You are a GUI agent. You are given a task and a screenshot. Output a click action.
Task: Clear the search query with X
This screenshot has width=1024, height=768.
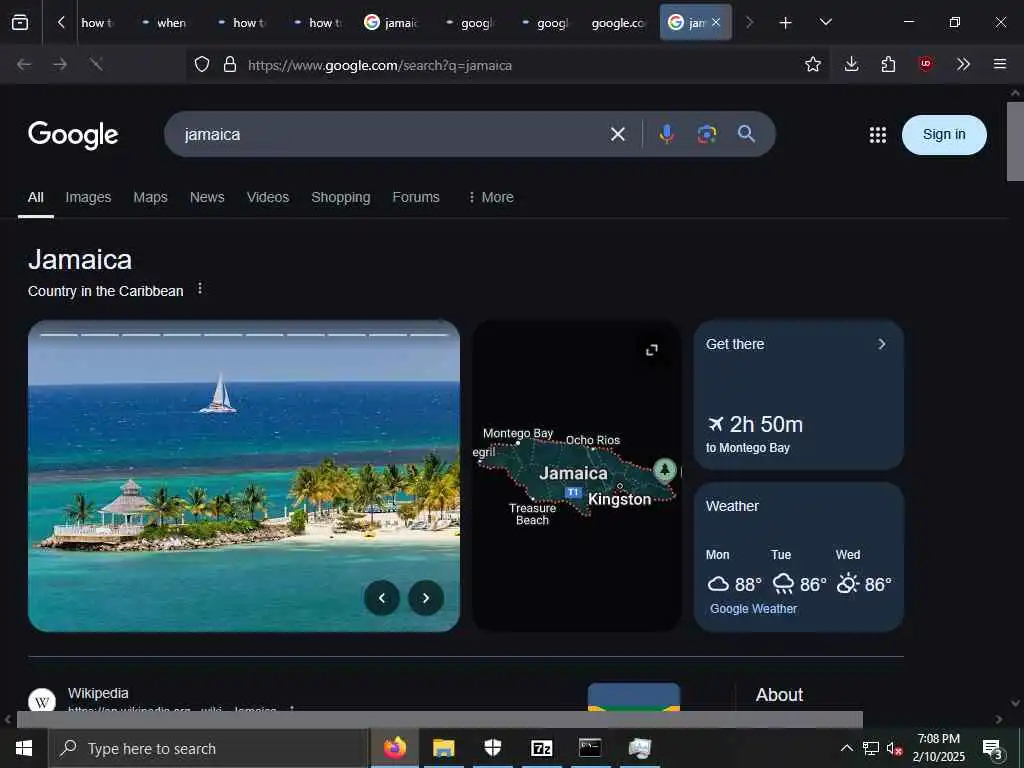pyautogui.click(x=617, y=135)
